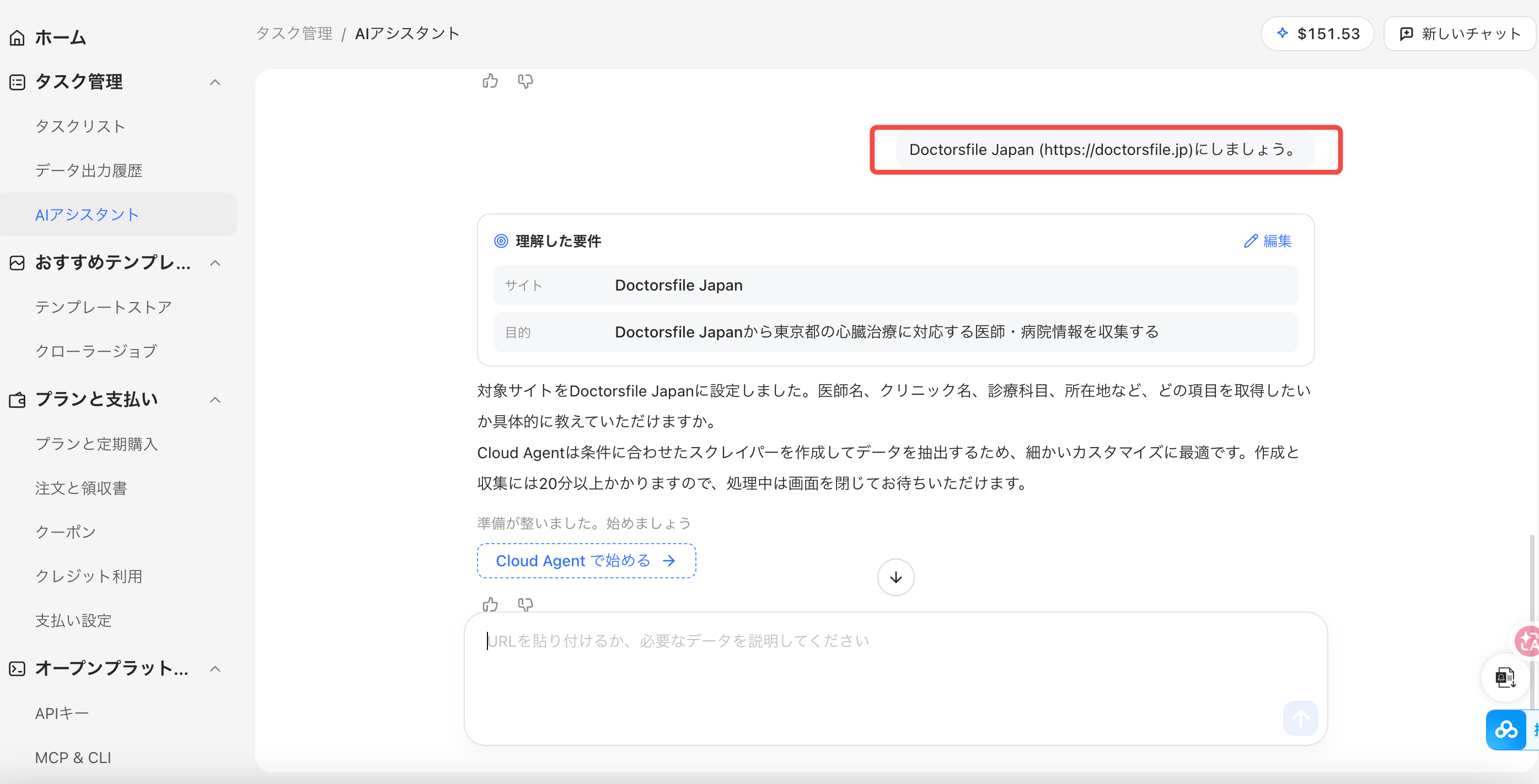This screenshot has height=784, width=1539.
Task: Click the タスク管理 list icon
Action: tap(17, 82)
